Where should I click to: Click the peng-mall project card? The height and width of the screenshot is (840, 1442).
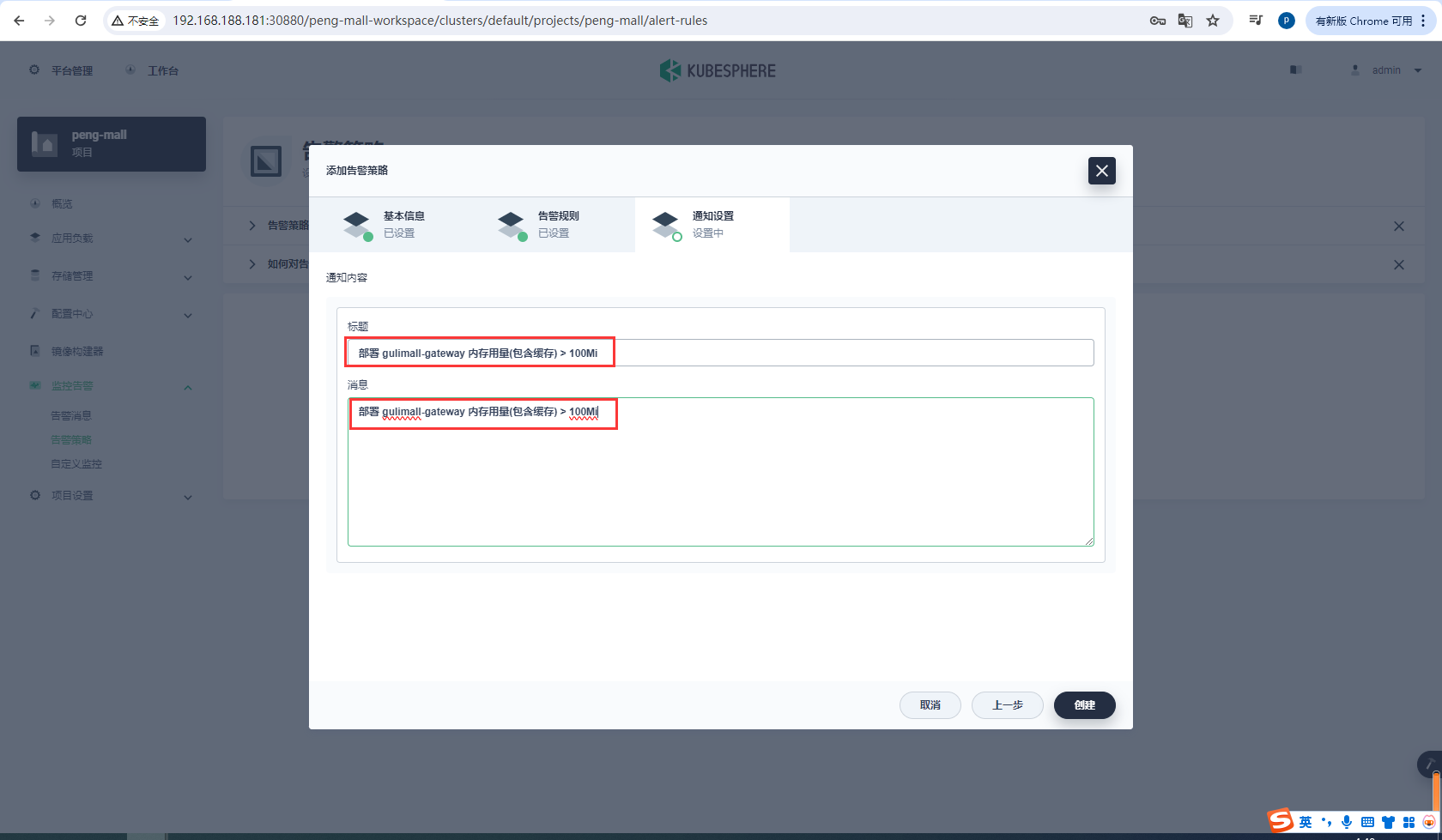tap(112, 144)
